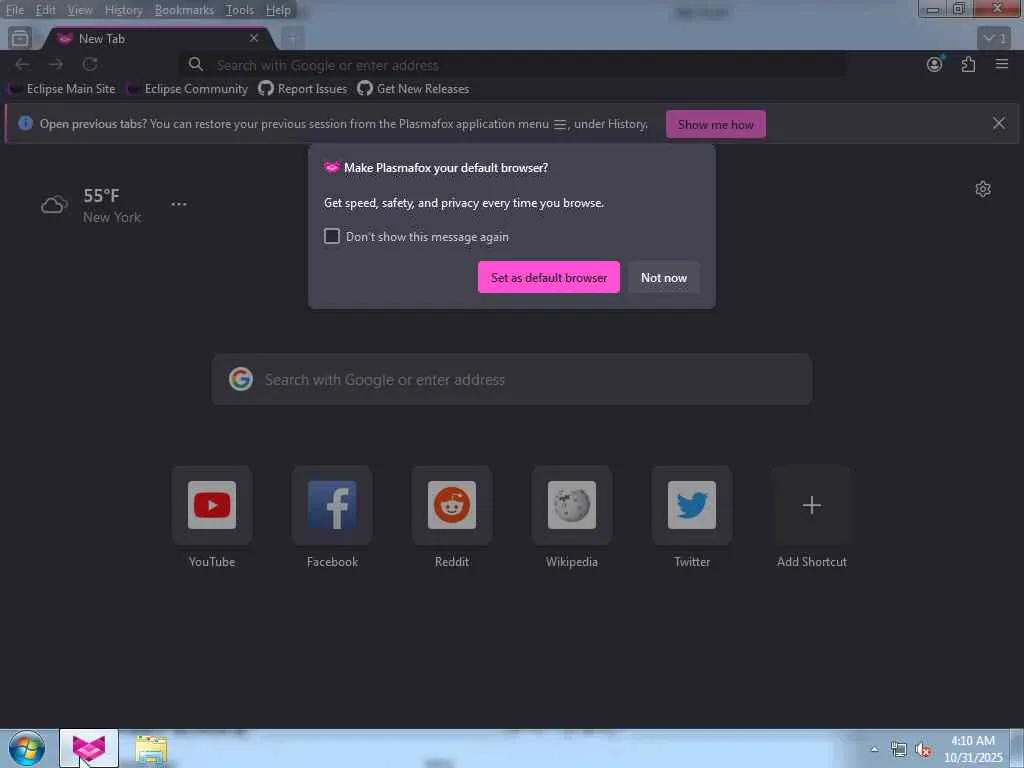This screenshot has height=768, width=1024.
Task: Click the magnifier icon in the address bar
Action: click(x=196, y=64)
